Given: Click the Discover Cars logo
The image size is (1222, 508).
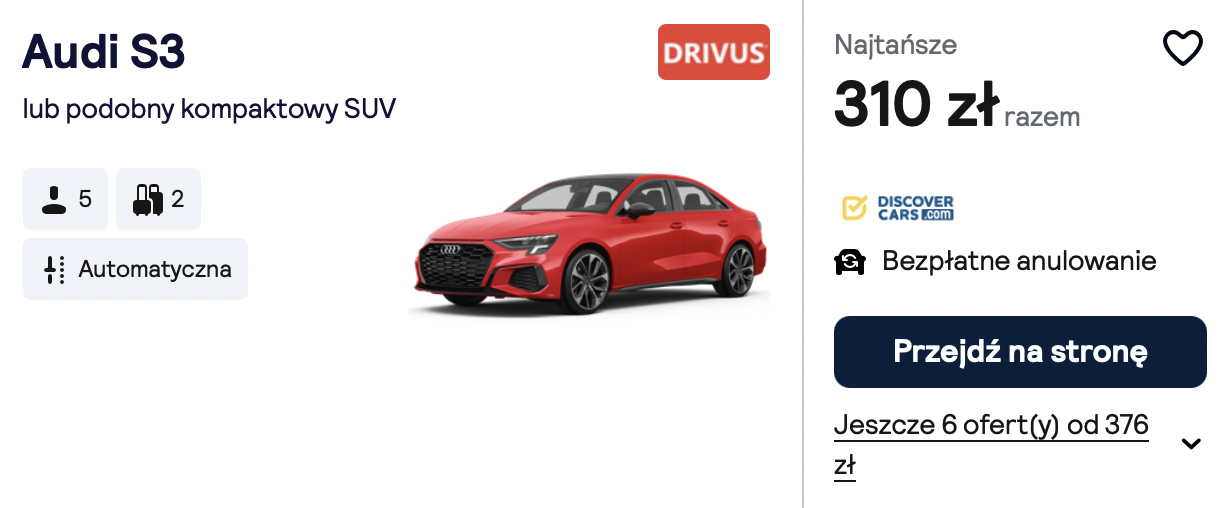Looking at the screenshot, I should coord(898,208).
